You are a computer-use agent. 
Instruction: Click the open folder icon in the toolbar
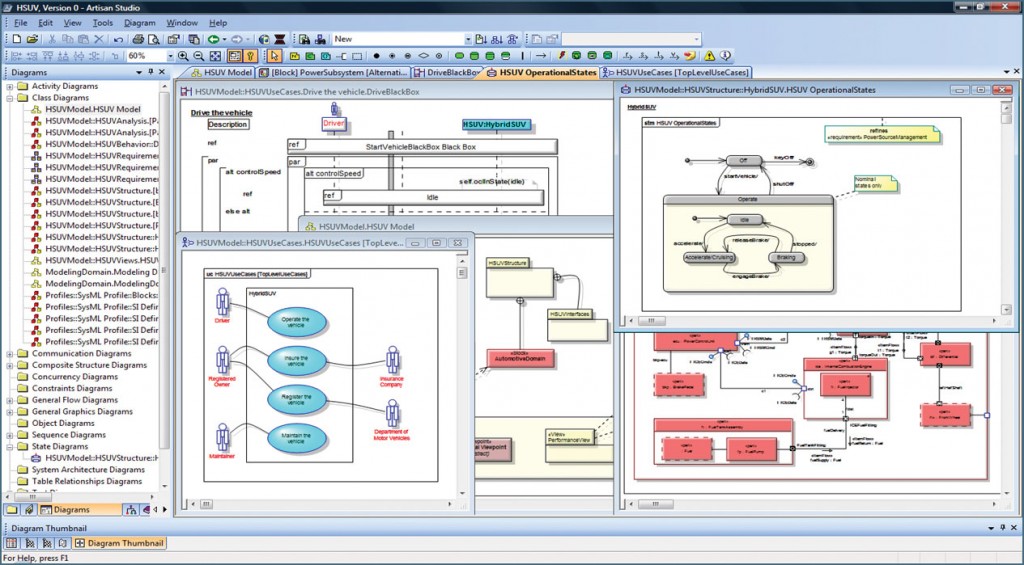(31, 39)
